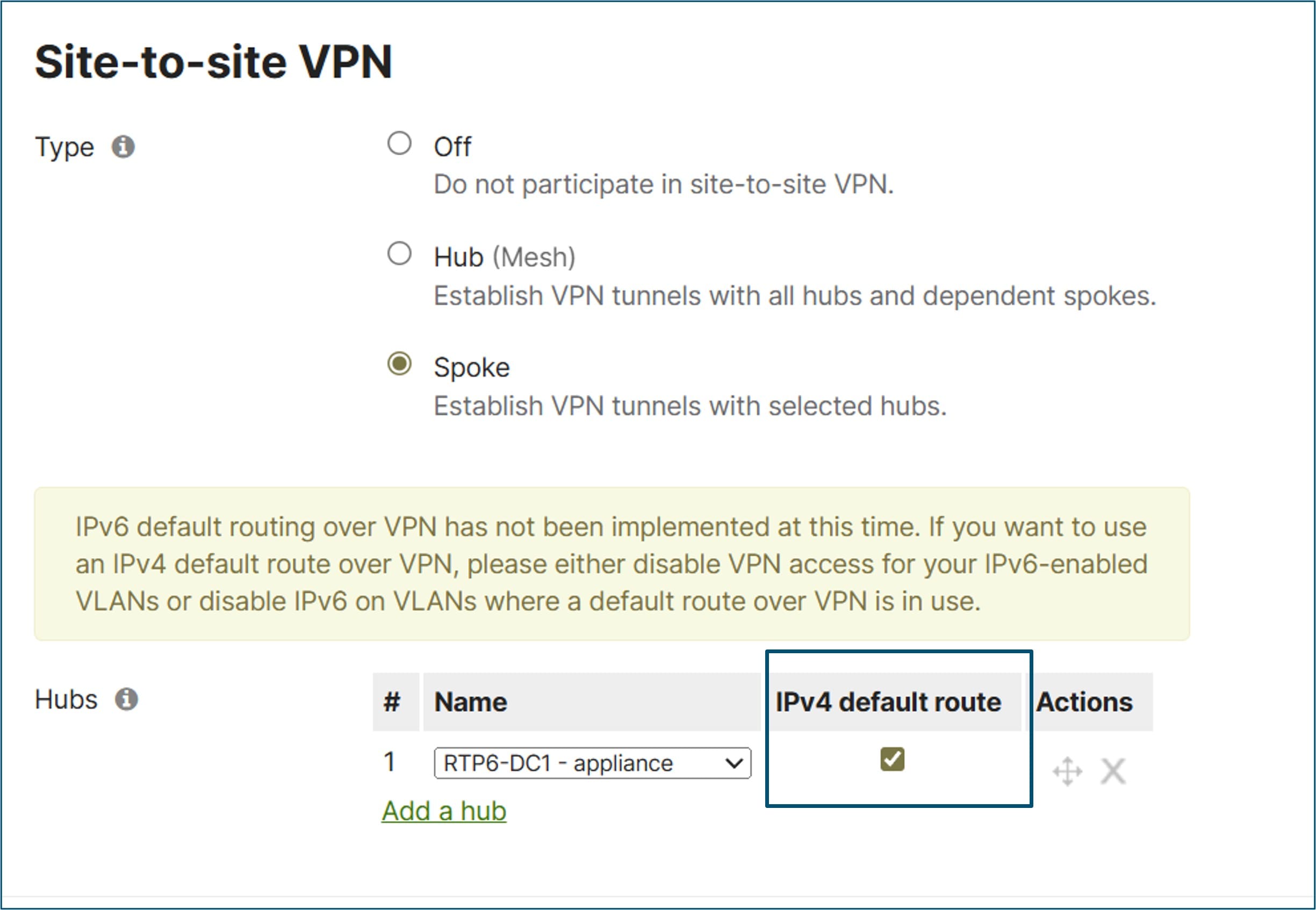This screenshot has height=910, width=1316.
Task: Click the Add a hub link
Action: [x=444, y=811]
